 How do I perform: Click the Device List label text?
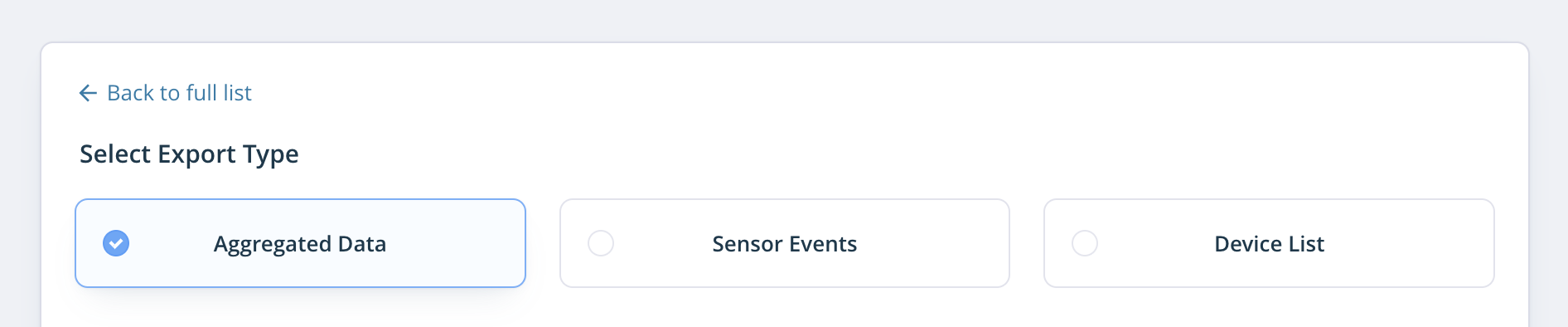1269,244
